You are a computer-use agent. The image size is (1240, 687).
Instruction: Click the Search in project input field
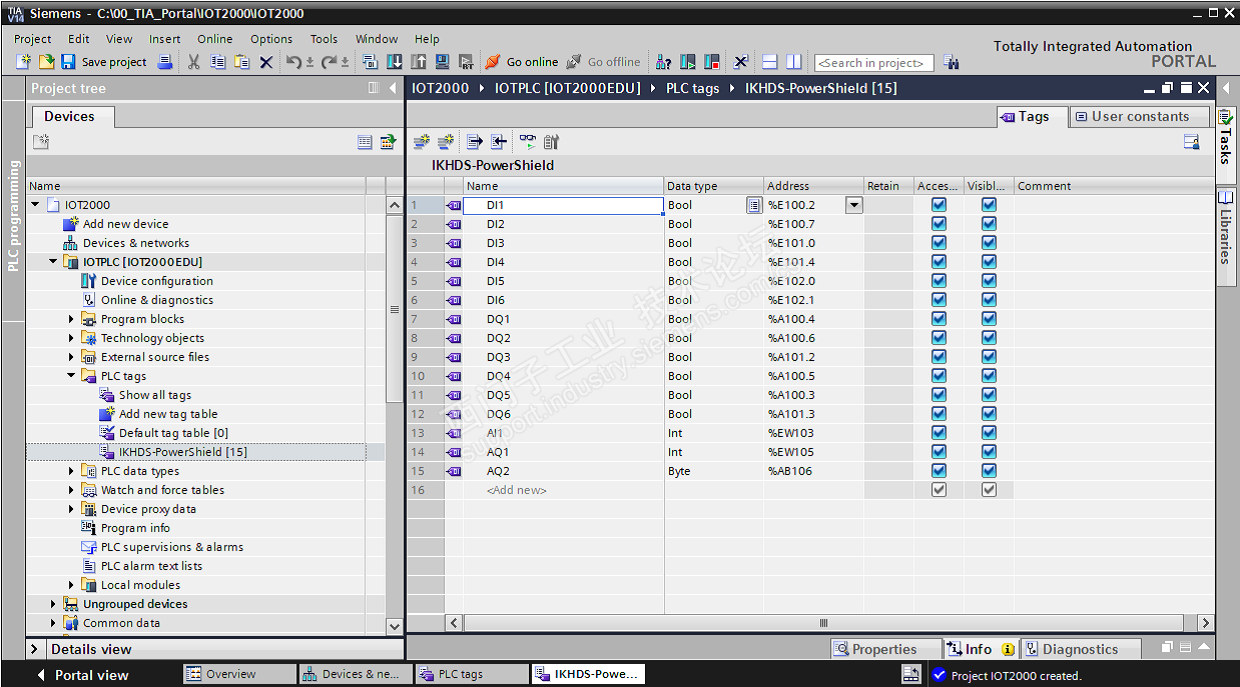874,63
